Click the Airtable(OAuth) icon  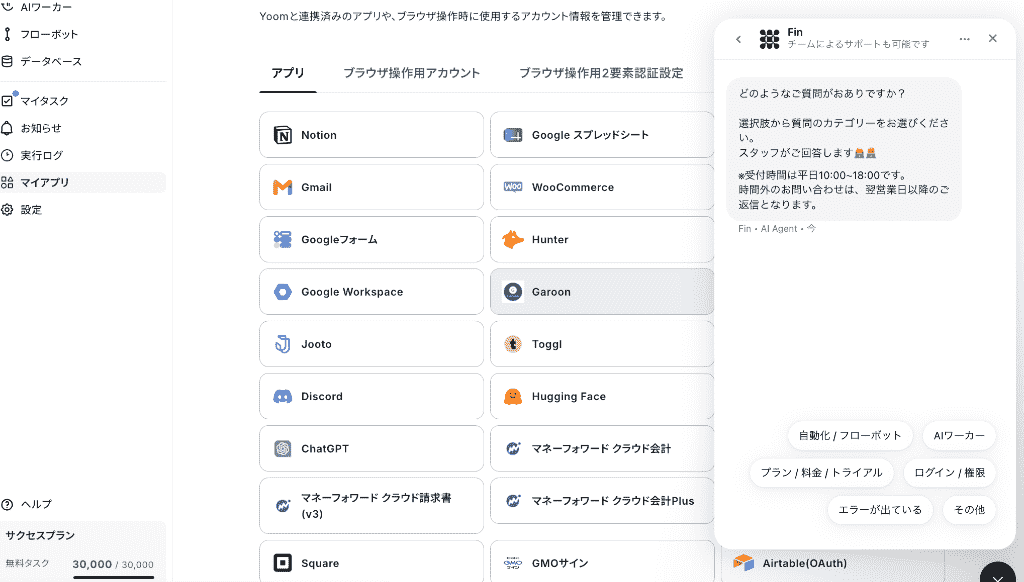click(743, 562)
